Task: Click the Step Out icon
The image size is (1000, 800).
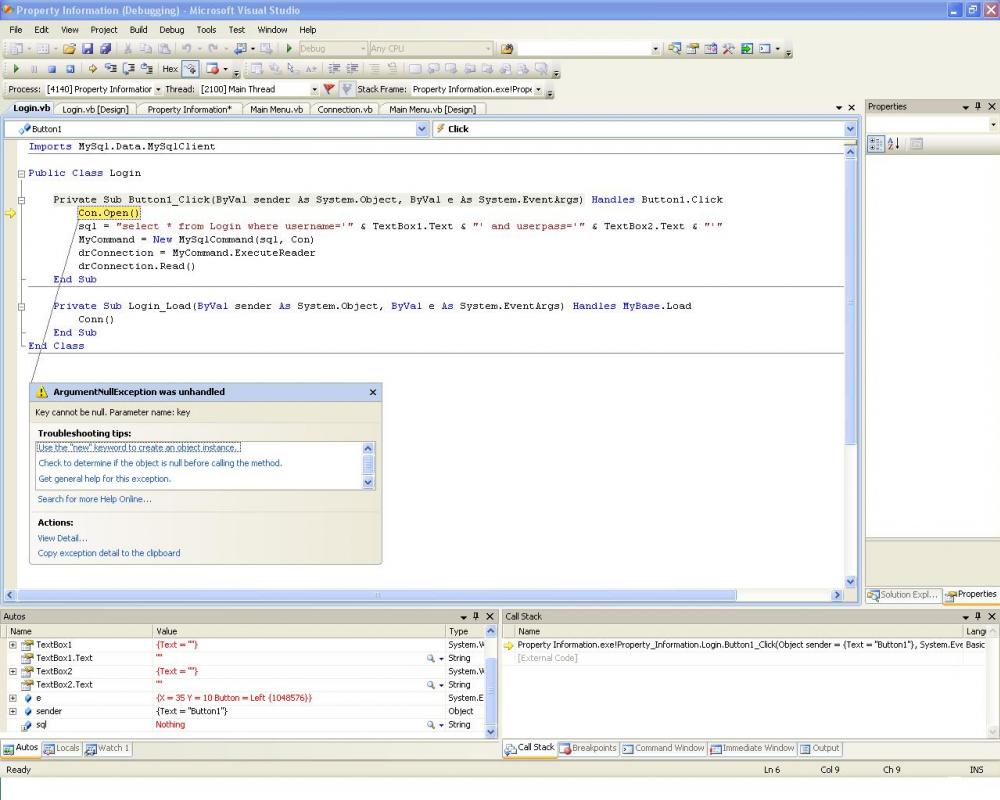Action: tap(146, 69)
